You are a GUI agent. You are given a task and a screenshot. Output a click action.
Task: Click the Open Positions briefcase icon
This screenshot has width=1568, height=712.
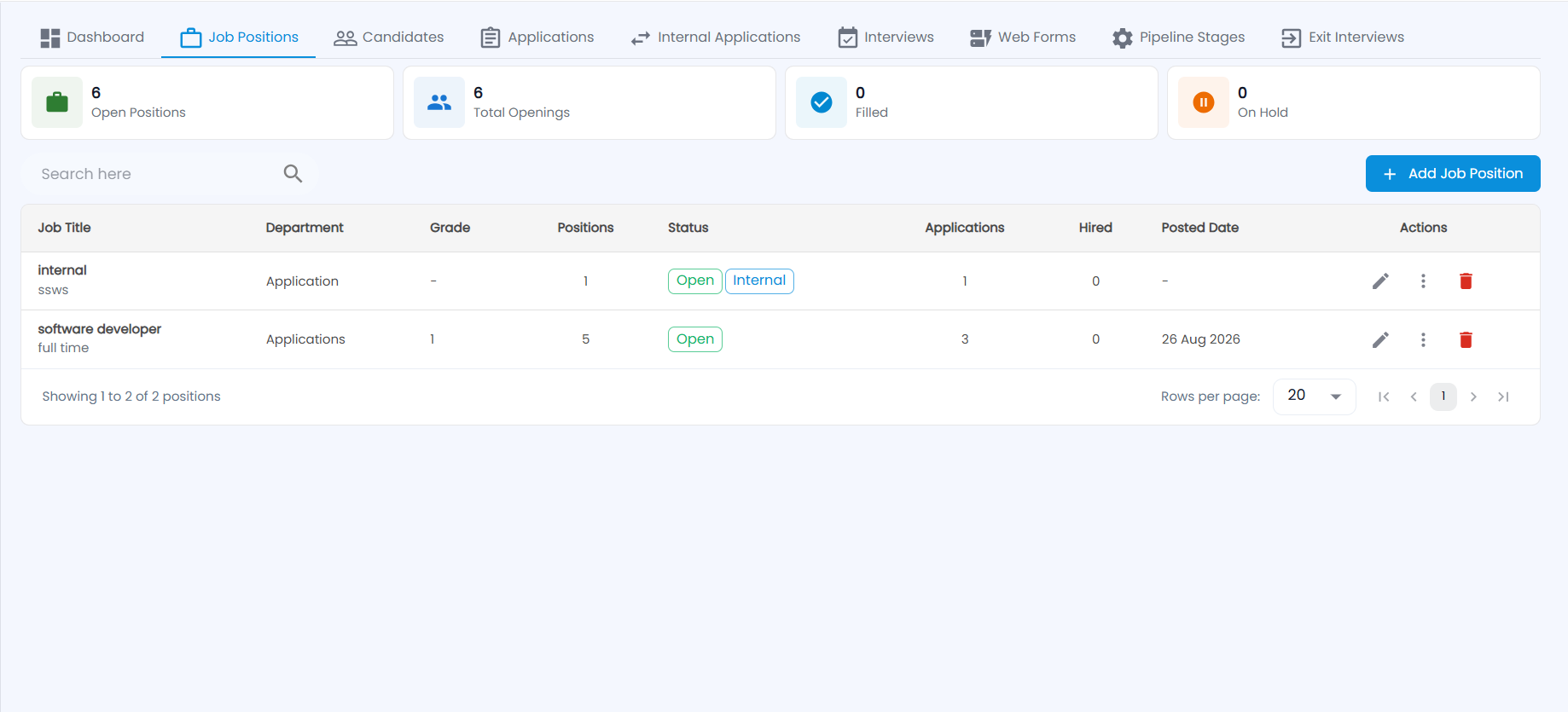point(57,102)
